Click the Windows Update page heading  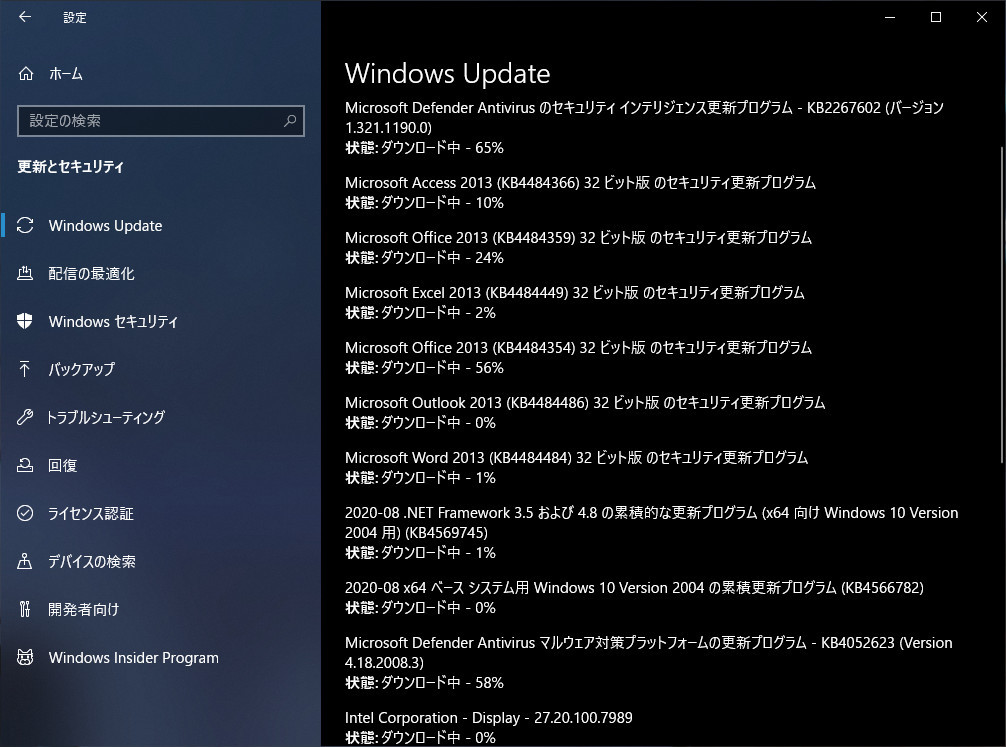[x=447, y=74]
